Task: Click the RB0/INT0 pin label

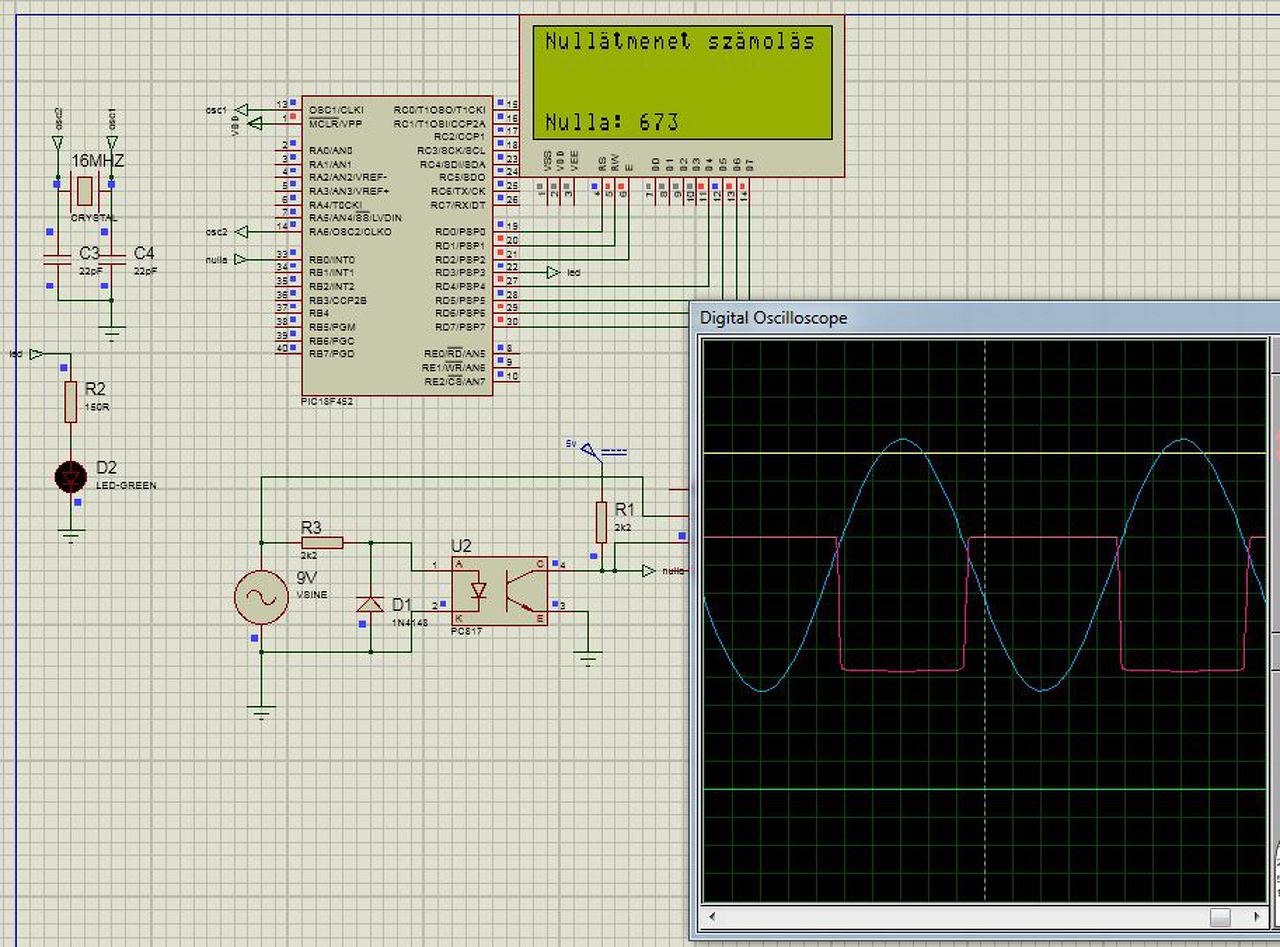Action: [x=330, y=259]
